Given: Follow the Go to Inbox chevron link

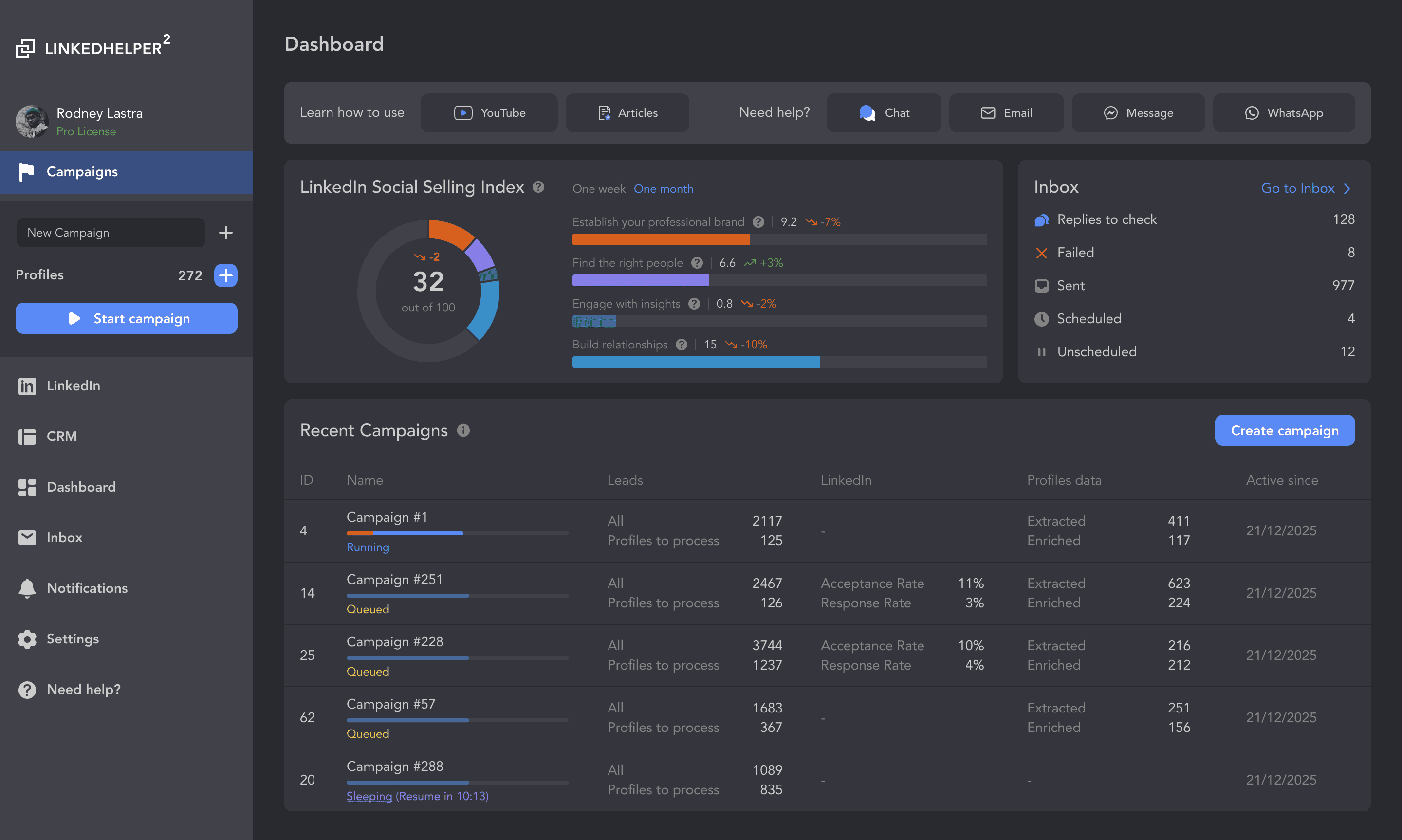Looking at the screenshot, I should click(x=1305, y=188).
